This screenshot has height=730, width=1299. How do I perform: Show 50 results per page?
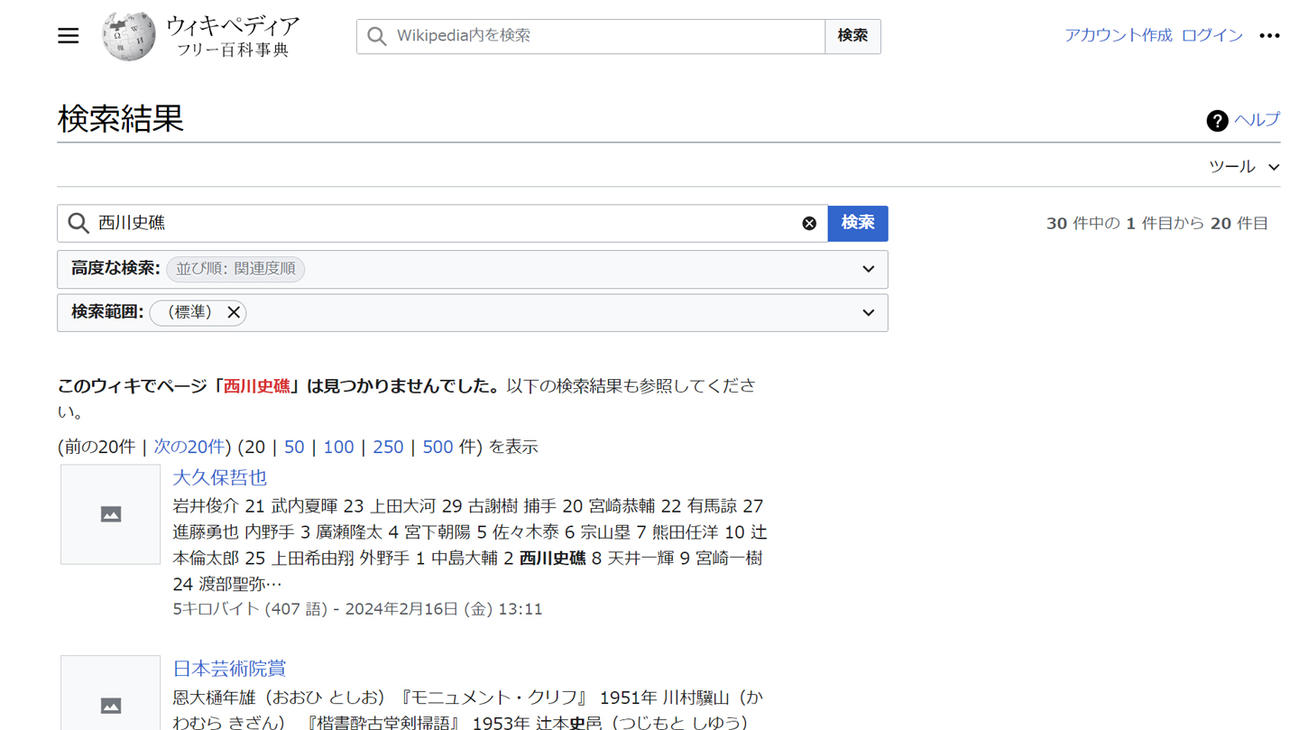pos(294,447)
